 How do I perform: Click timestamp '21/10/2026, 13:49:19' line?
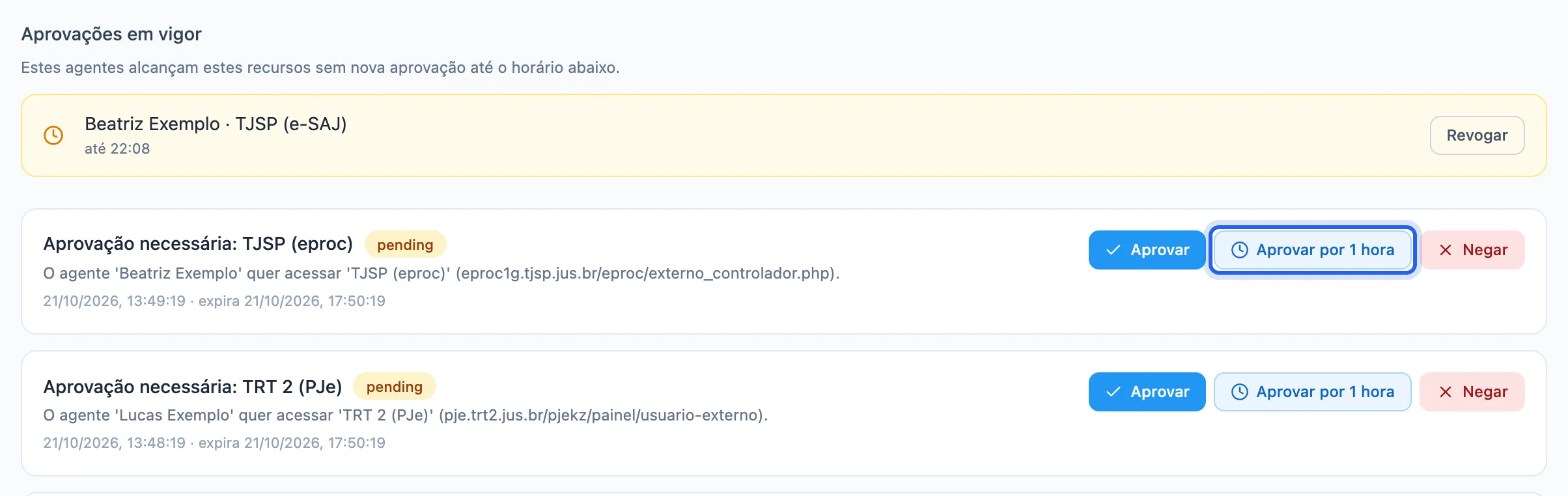(x=214, y=301)
